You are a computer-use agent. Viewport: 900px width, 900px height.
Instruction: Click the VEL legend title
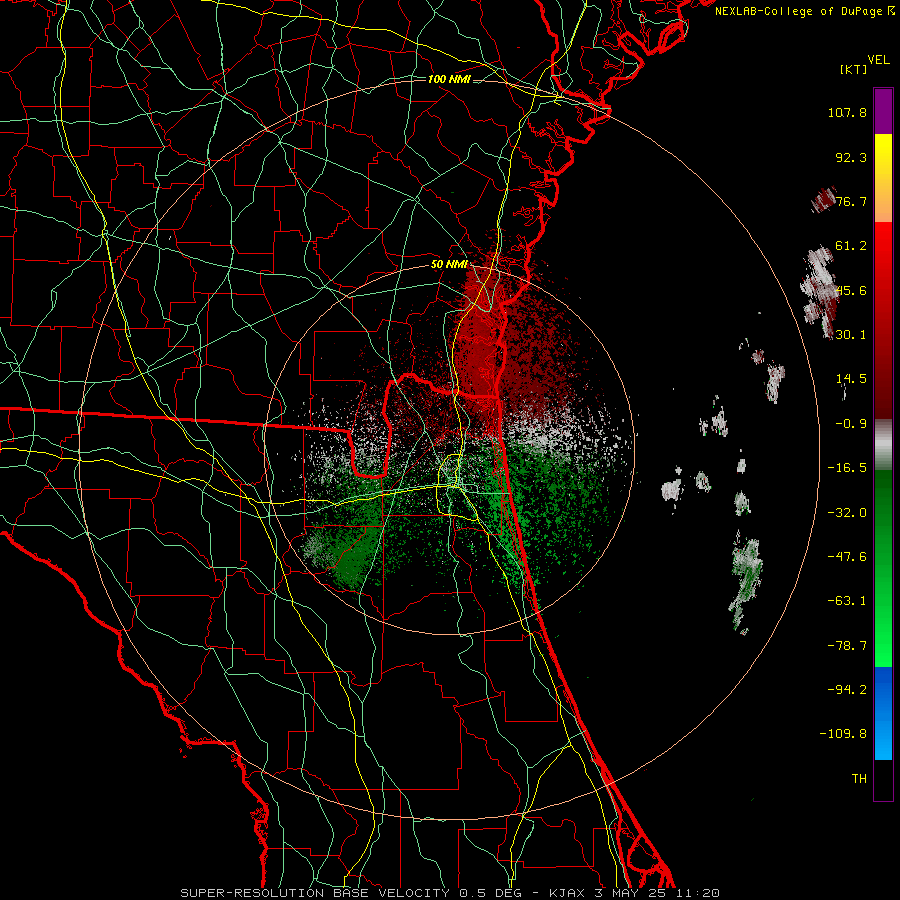pyautogui.click(x=879, y=60)
